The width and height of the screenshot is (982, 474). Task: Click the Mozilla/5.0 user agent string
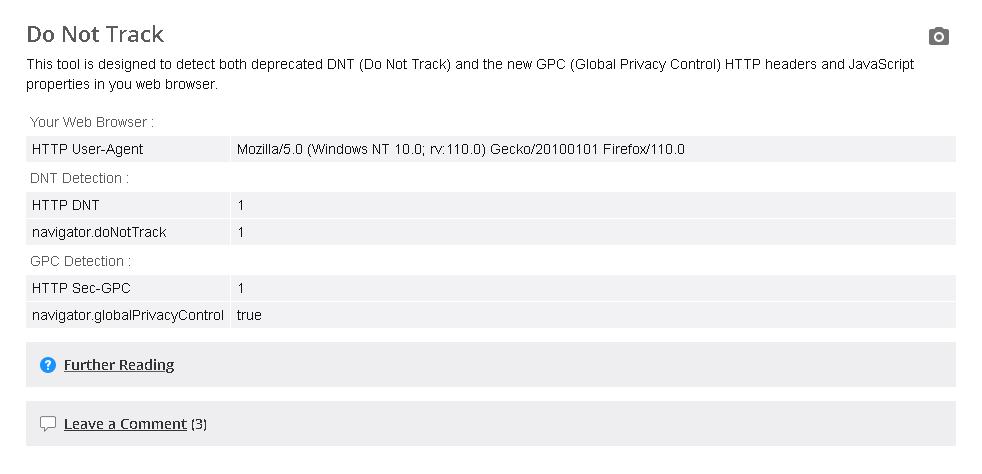point(460,149)
